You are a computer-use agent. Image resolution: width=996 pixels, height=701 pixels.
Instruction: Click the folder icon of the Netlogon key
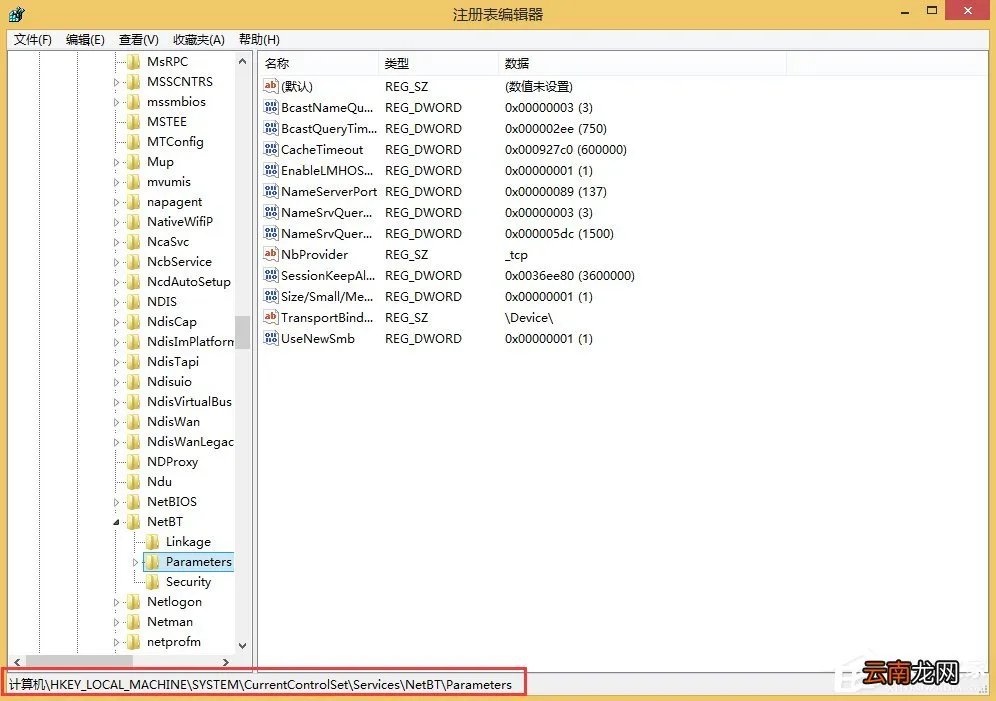coord(133,601)
